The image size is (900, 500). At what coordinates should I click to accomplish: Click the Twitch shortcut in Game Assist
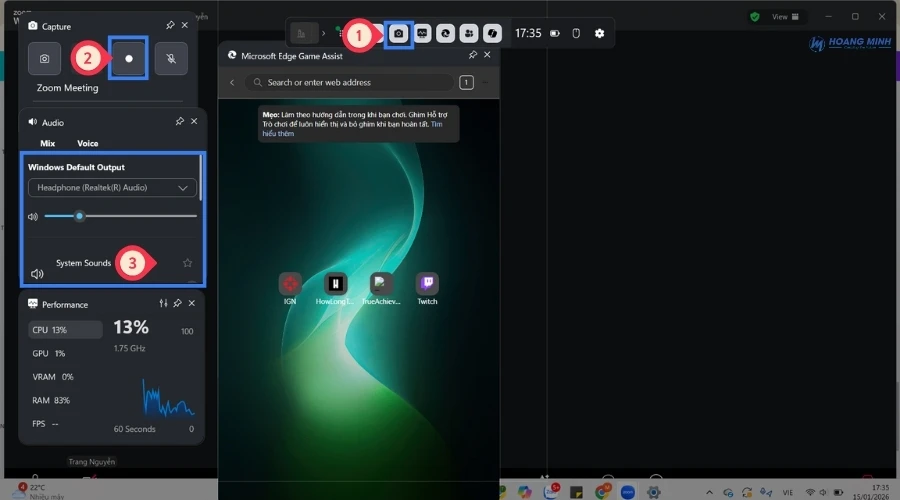click(427, 284)
